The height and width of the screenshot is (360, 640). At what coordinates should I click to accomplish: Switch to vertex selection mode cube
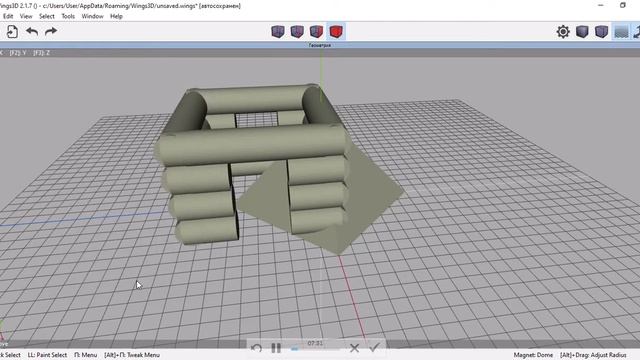(x=278, y=31)
